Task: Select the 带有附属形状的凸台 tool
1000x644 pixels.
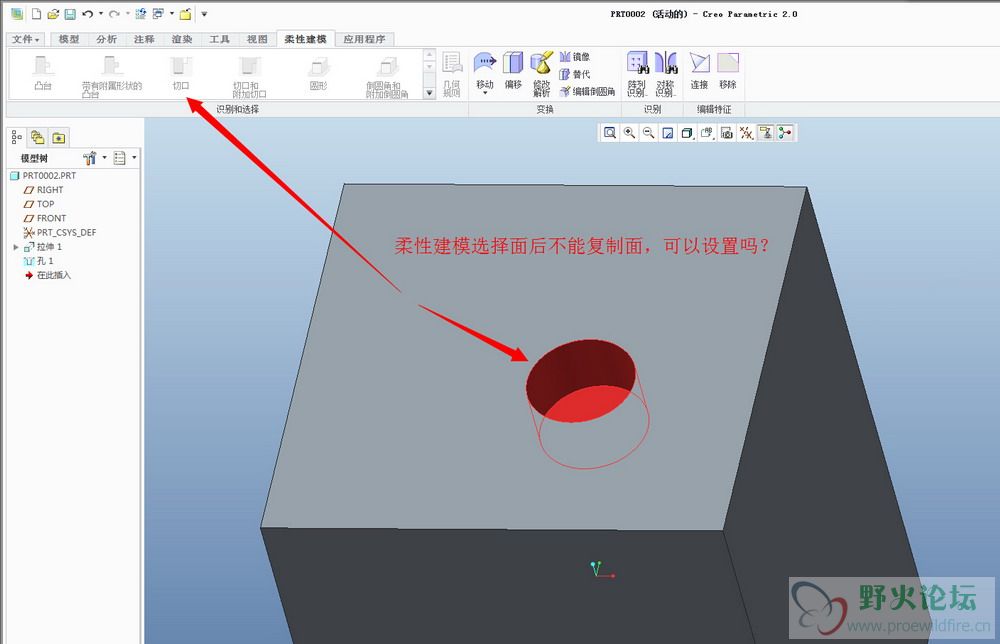Action: (x=112, y=77)
